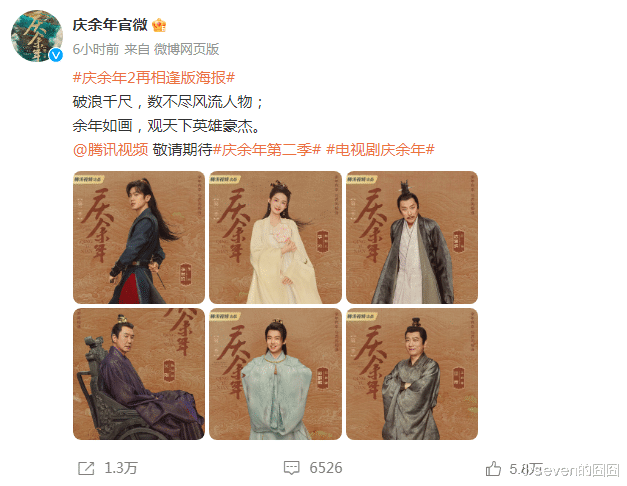This screenshot has width=627, height=486.
Task: Click the crown membership icon beside username
Action: click(159, 25)
